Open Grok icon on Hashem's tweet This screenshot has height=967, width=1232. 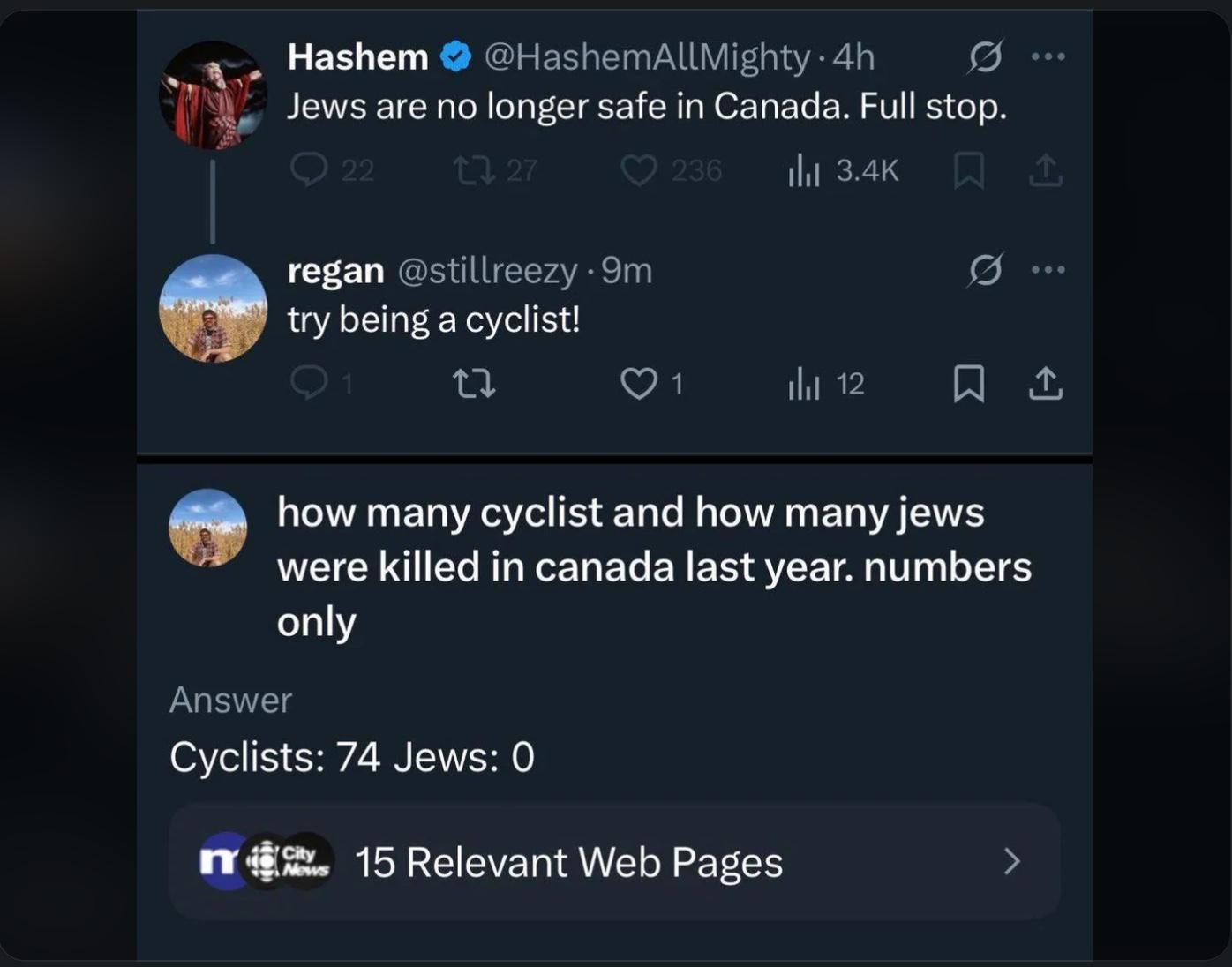(985, 57)
